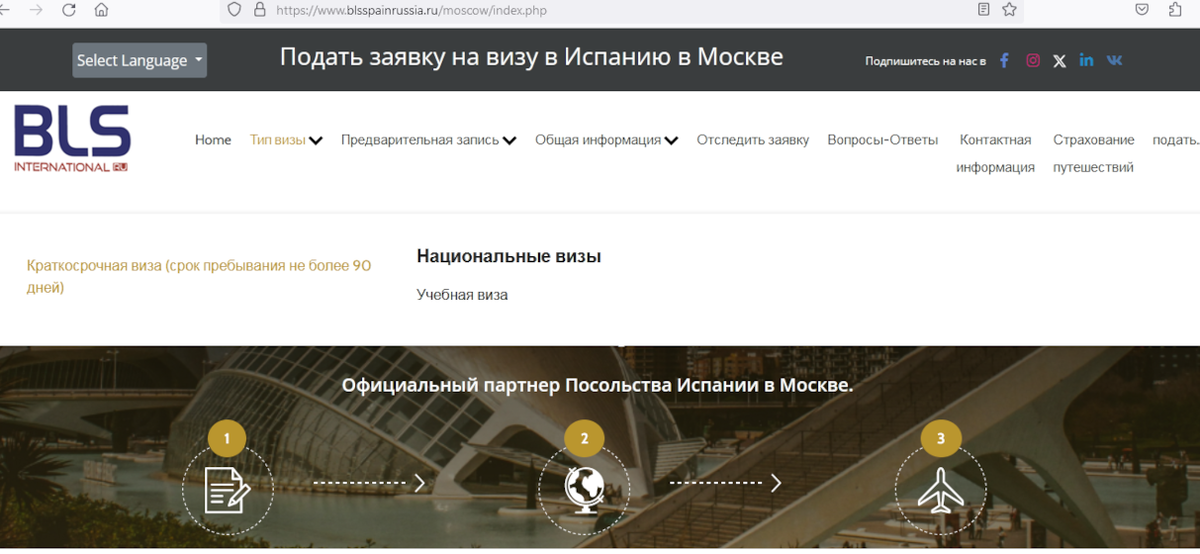Viewport: 1200px width, 554px height.
Task: Reload the page with the refresh icon
Action: [x=69, y=10]
